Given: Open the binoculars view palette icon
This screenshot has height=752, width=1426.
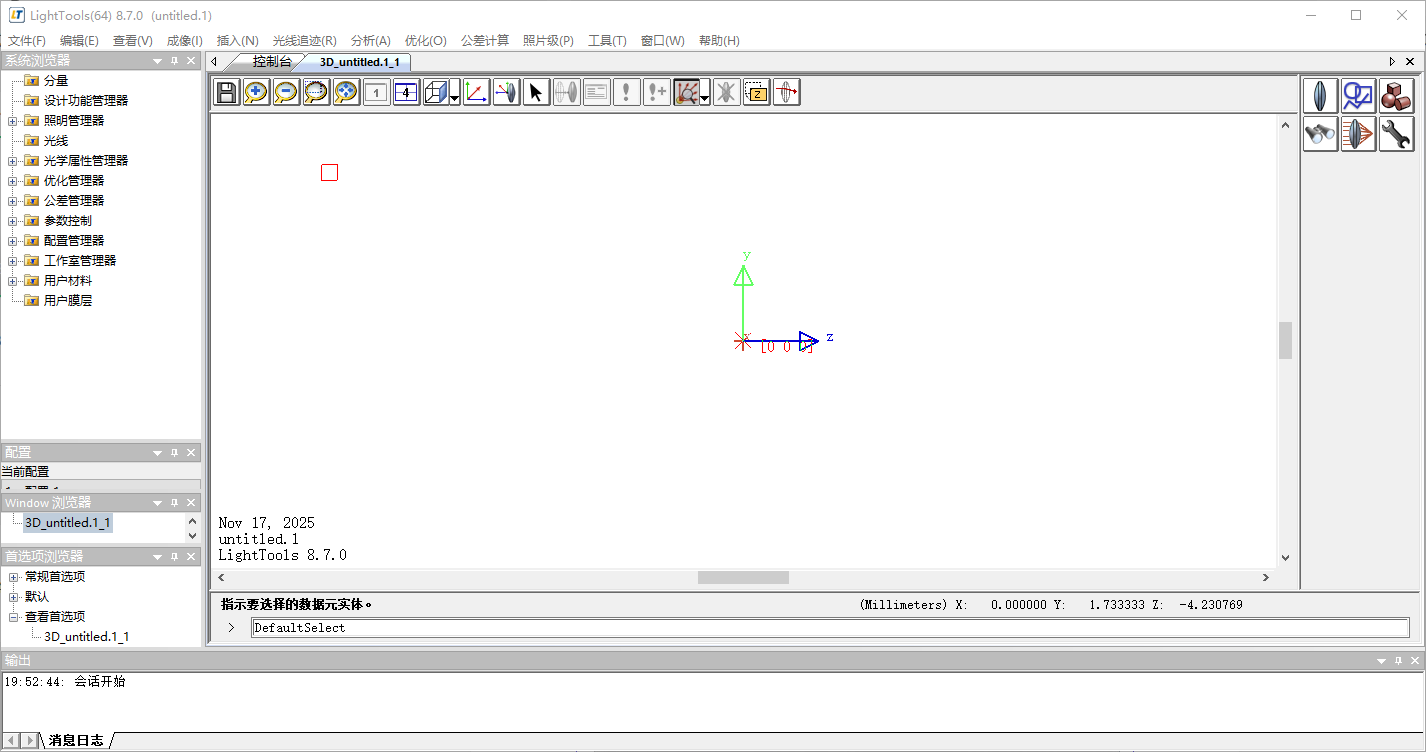Looking at the screenshot, I should coord(1320,134).
